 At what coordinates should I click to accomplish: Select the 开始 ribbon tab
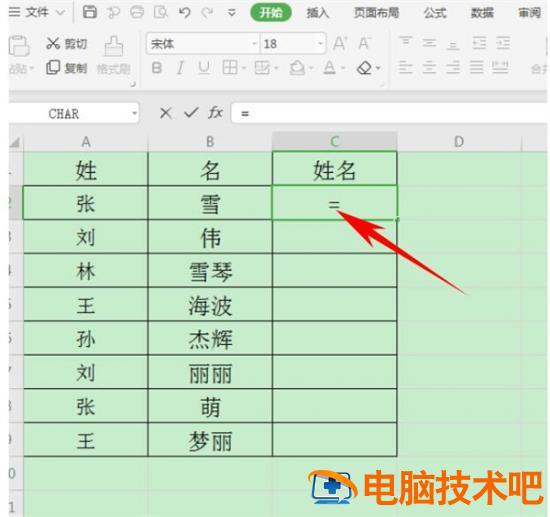pyautogui.click(x=270, y=13)
